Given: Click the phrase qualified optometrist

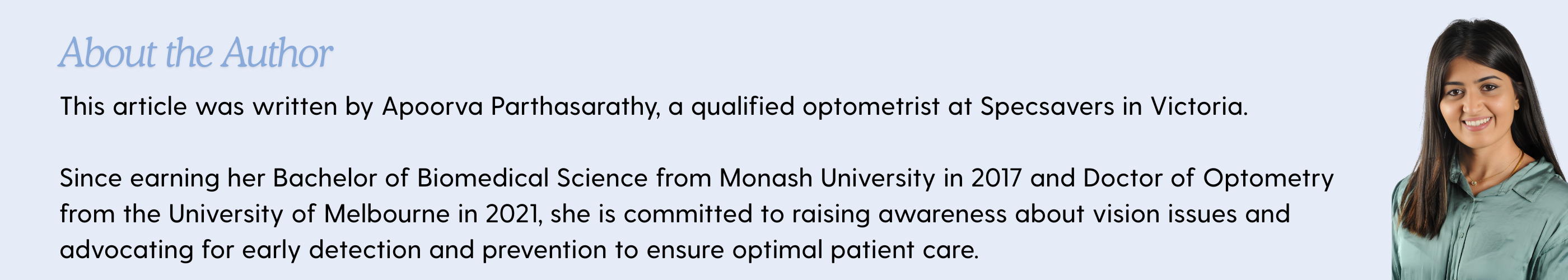Looking at the screenshot, I should (816, 107).
